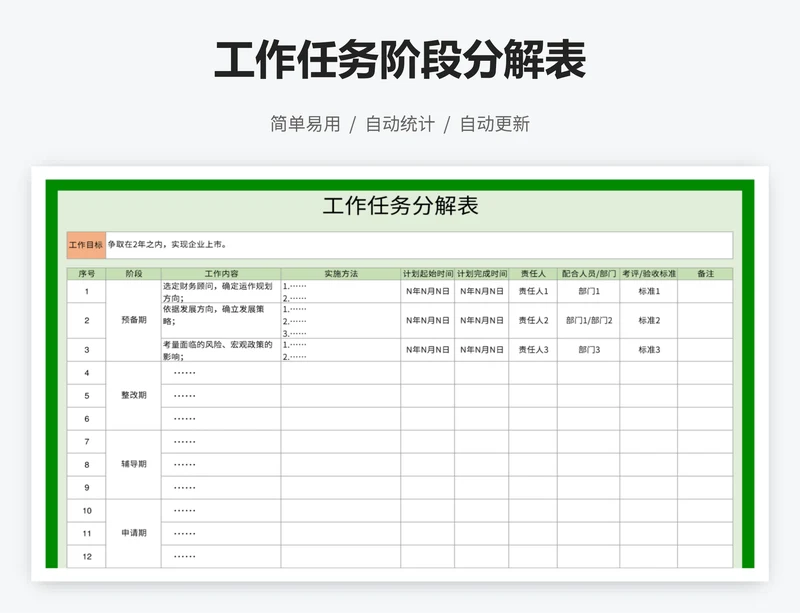Select the row number 4 cell
The image size is (800, 613).
point(86,373)
